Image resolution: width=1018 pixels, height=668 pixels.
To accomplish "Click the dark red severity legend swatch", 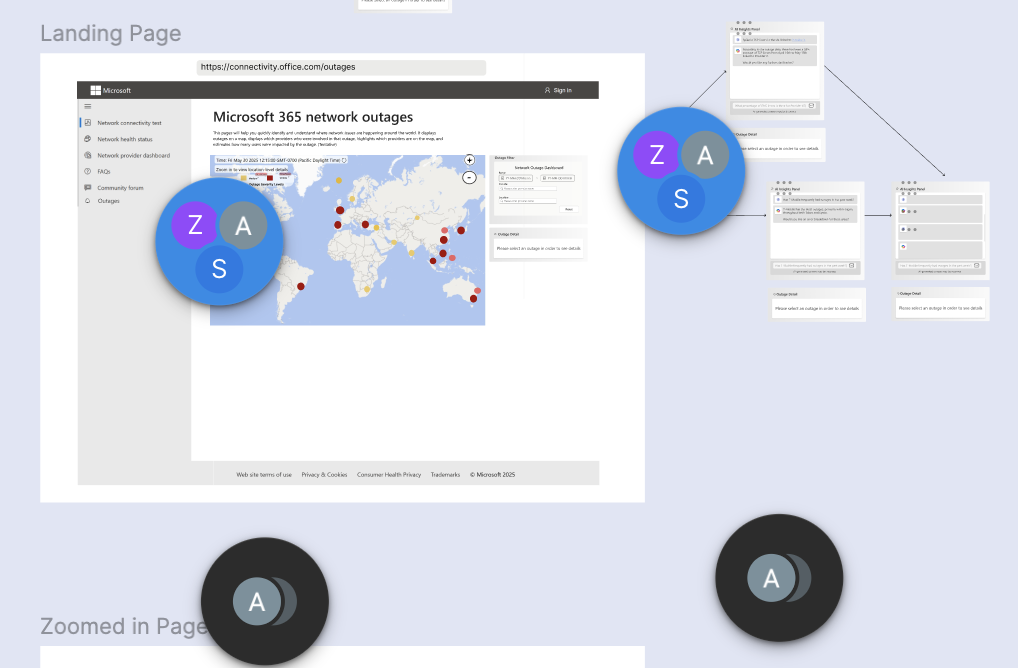I will coord(270,178).
